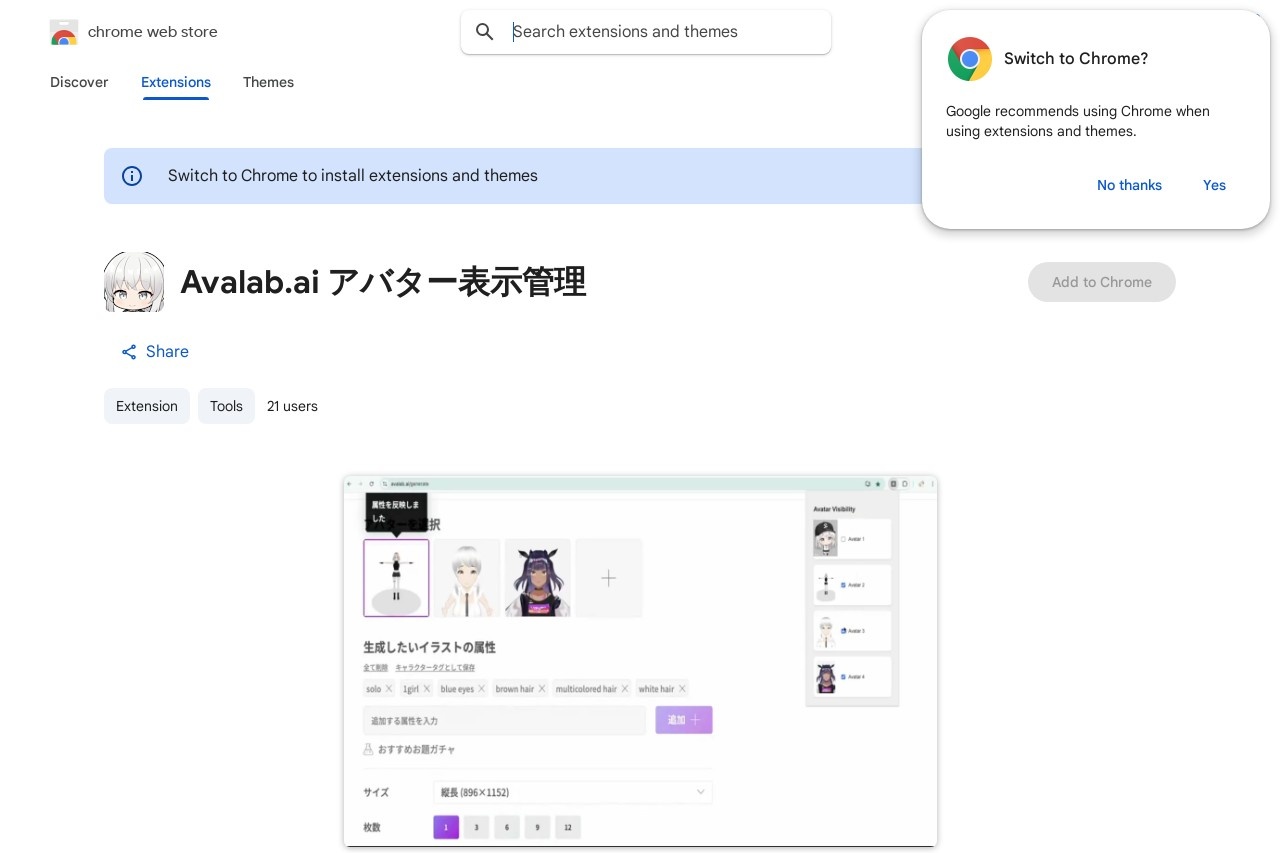Toggle Avatar 2 visibility checkbox
The image size is (1280, 853).
pyautogui.click(x=843, y=585)
